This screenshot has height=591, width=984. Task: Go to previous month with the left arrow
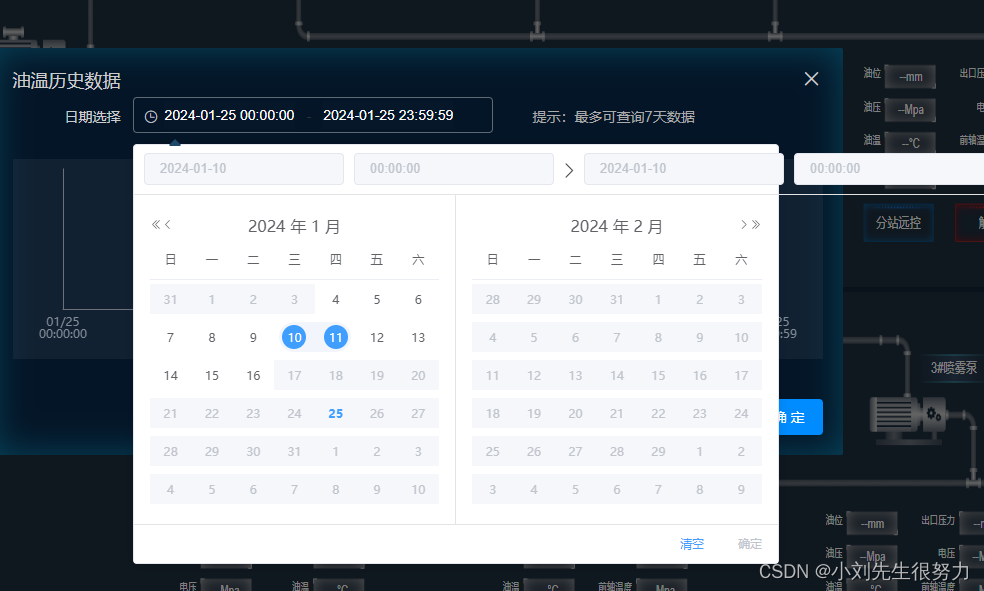coord(167,224)
